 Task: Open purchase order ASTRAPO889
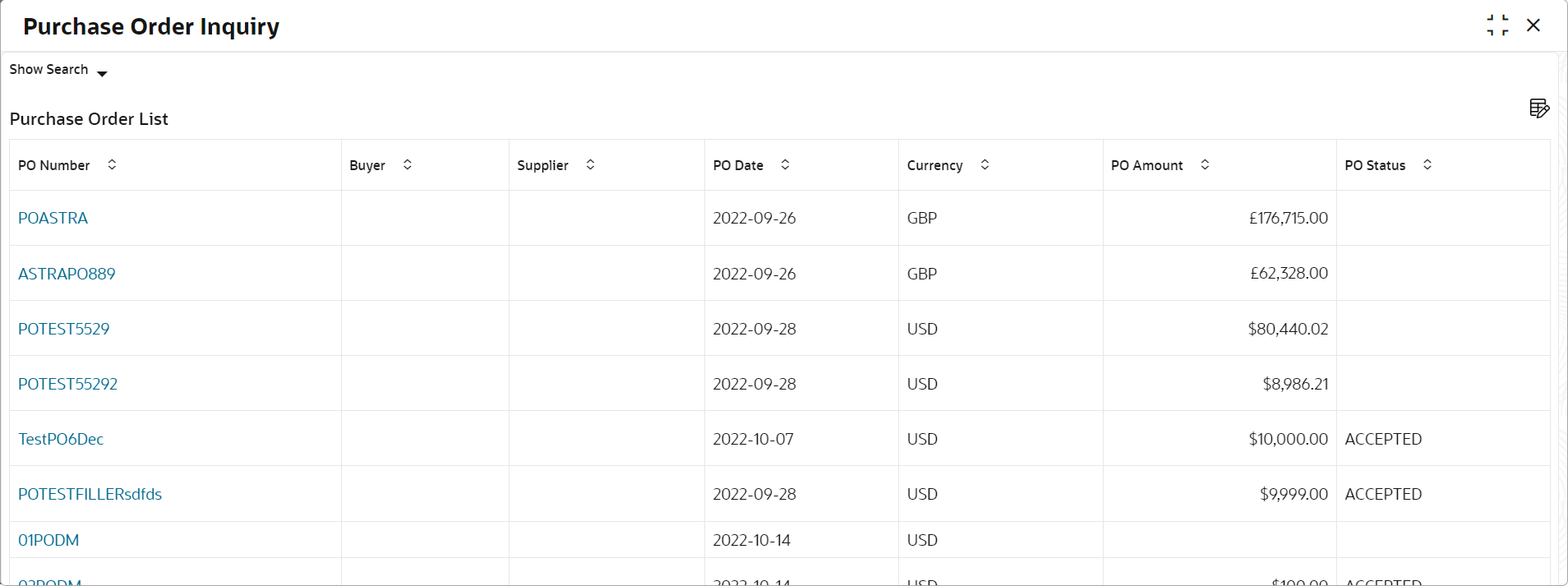click(67, 274)
